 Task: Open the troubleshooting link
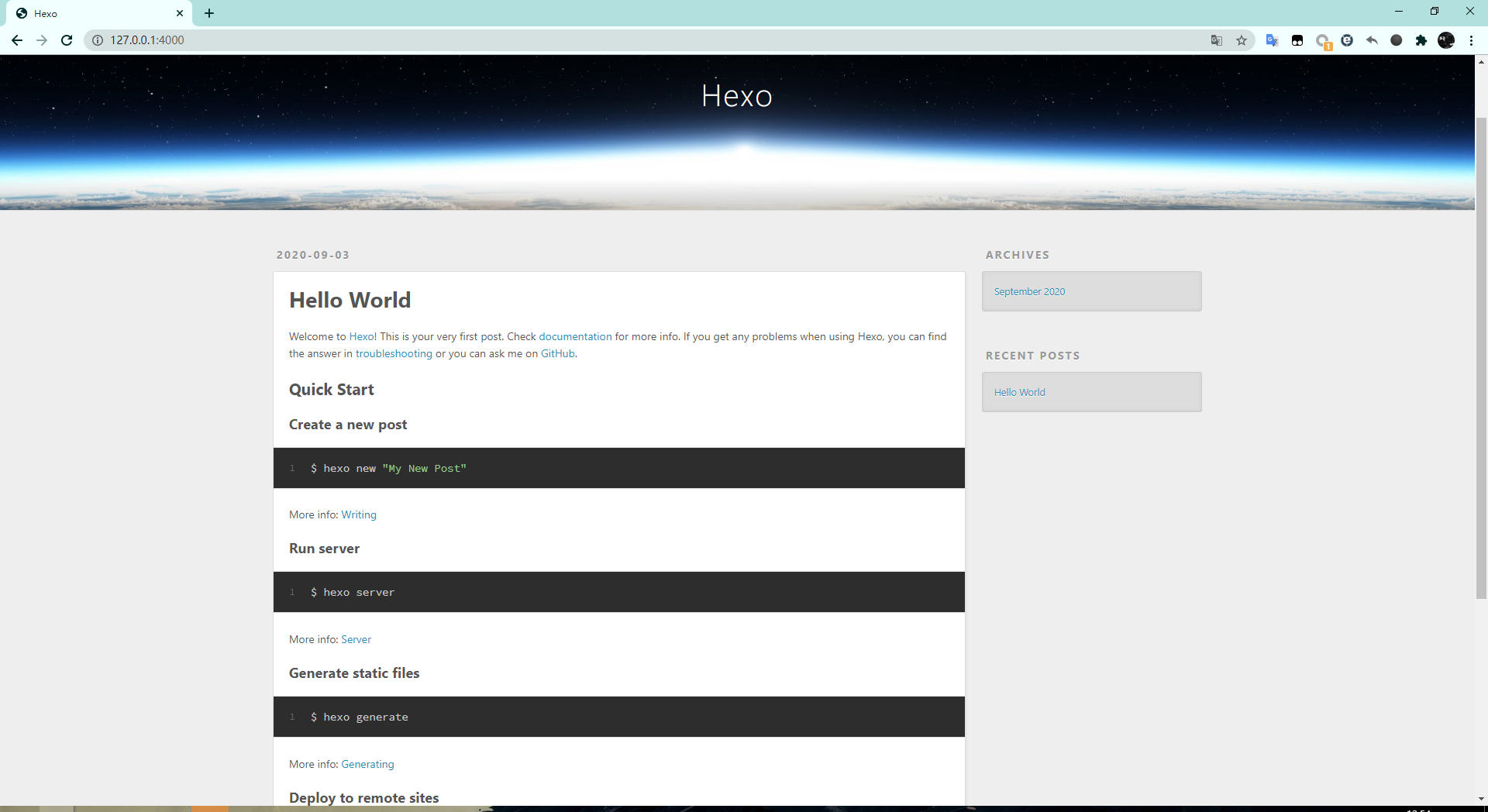[394, 353]
